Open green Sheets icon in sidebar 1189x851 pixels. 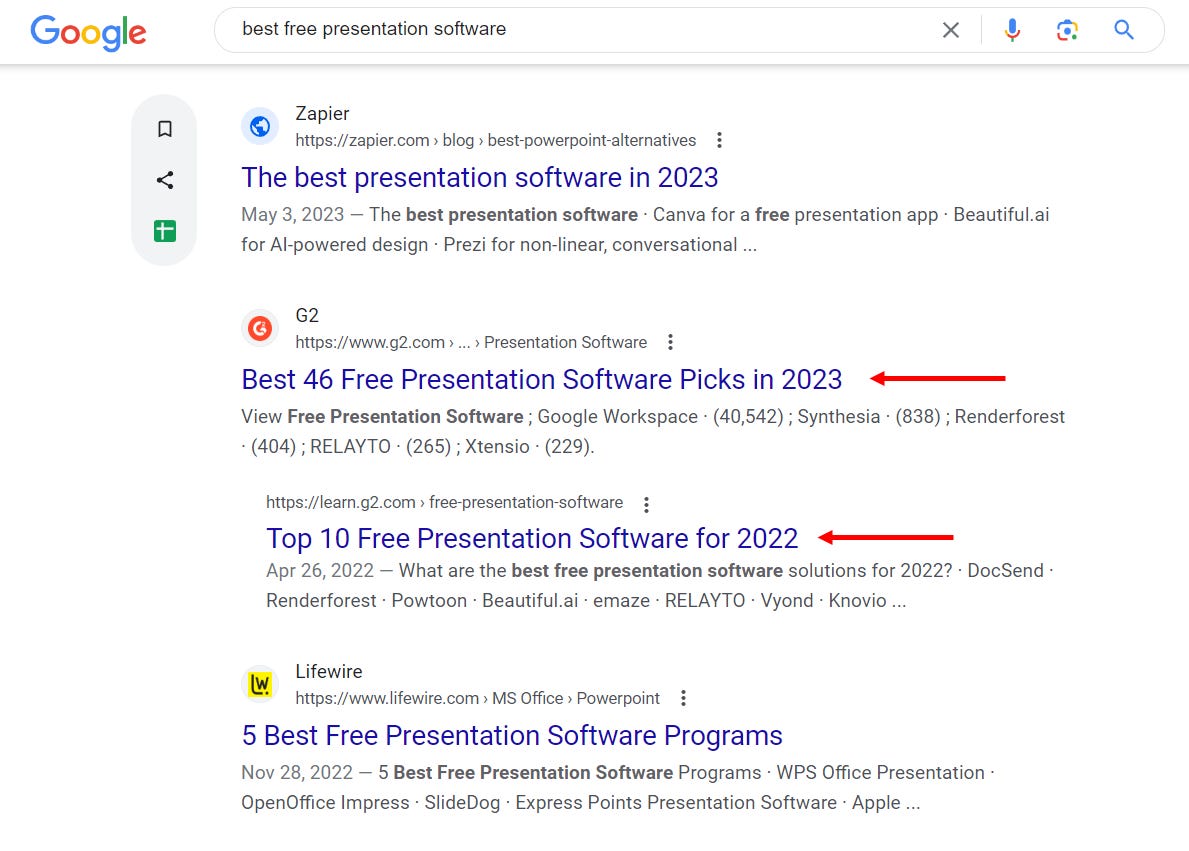[x=165, y=231]
